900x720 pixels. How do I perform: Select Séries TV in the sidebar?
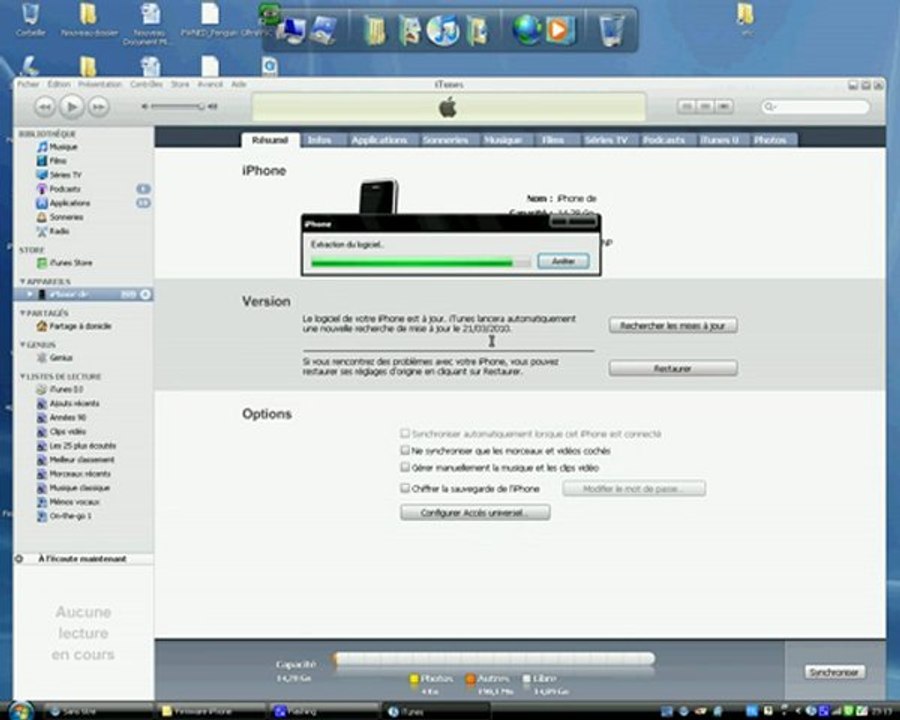tap(59, 175)
